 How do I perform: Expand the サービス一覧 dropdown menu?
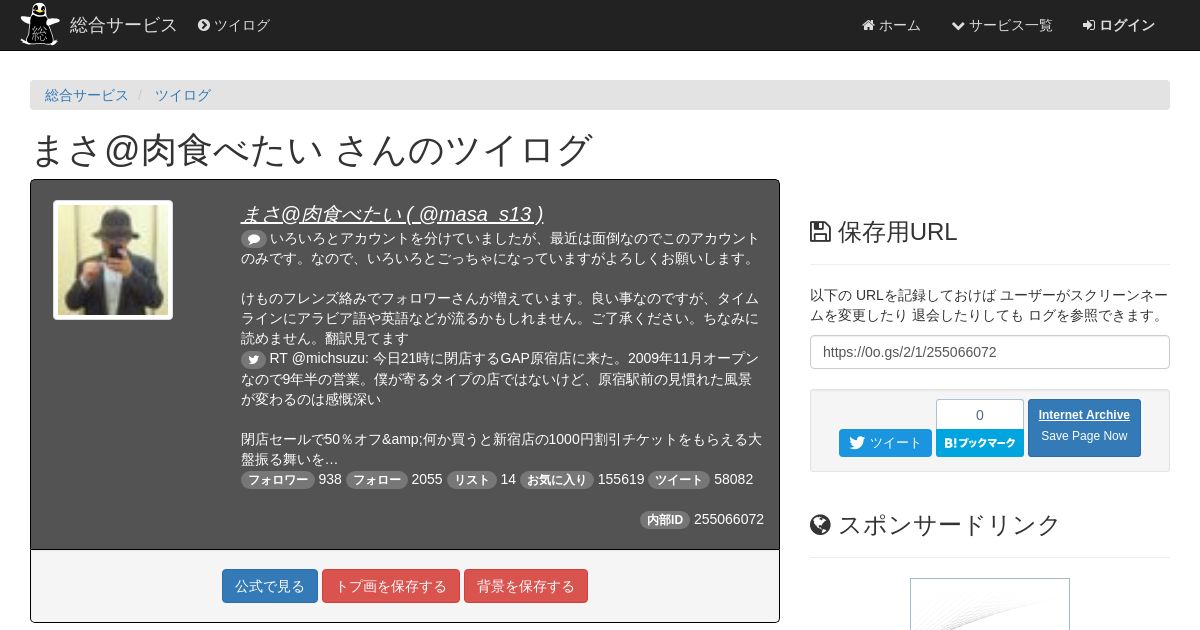pos(1002,25)
